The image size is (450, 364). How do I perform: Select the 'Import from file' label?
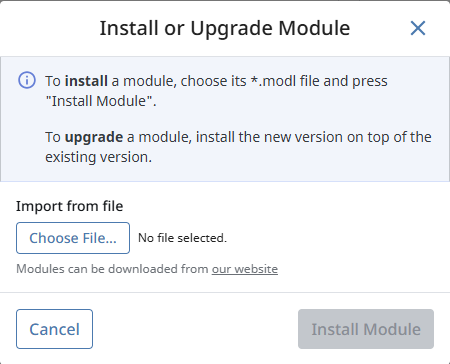coord(70,206)
